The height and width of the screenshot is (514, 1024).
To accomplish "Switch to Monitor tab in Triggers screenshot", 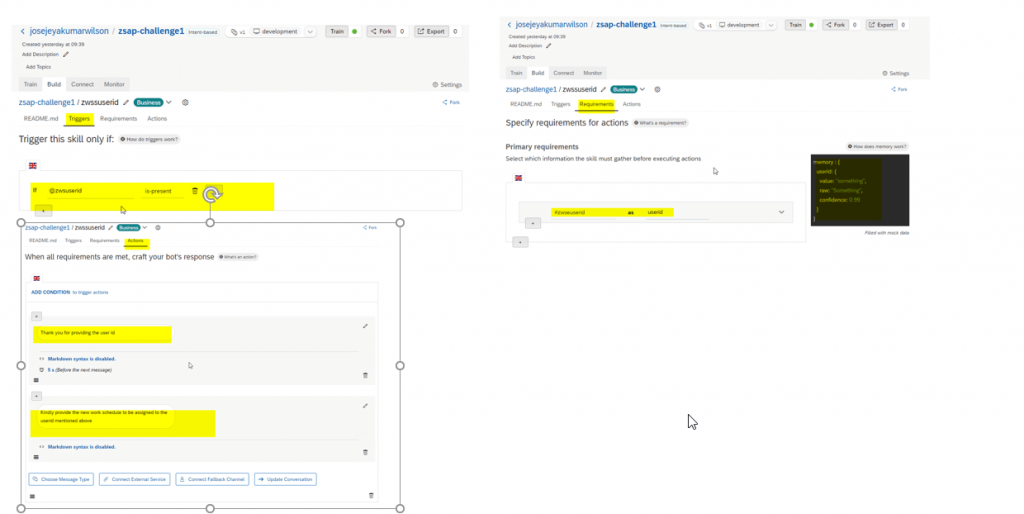I will (114, 84).
